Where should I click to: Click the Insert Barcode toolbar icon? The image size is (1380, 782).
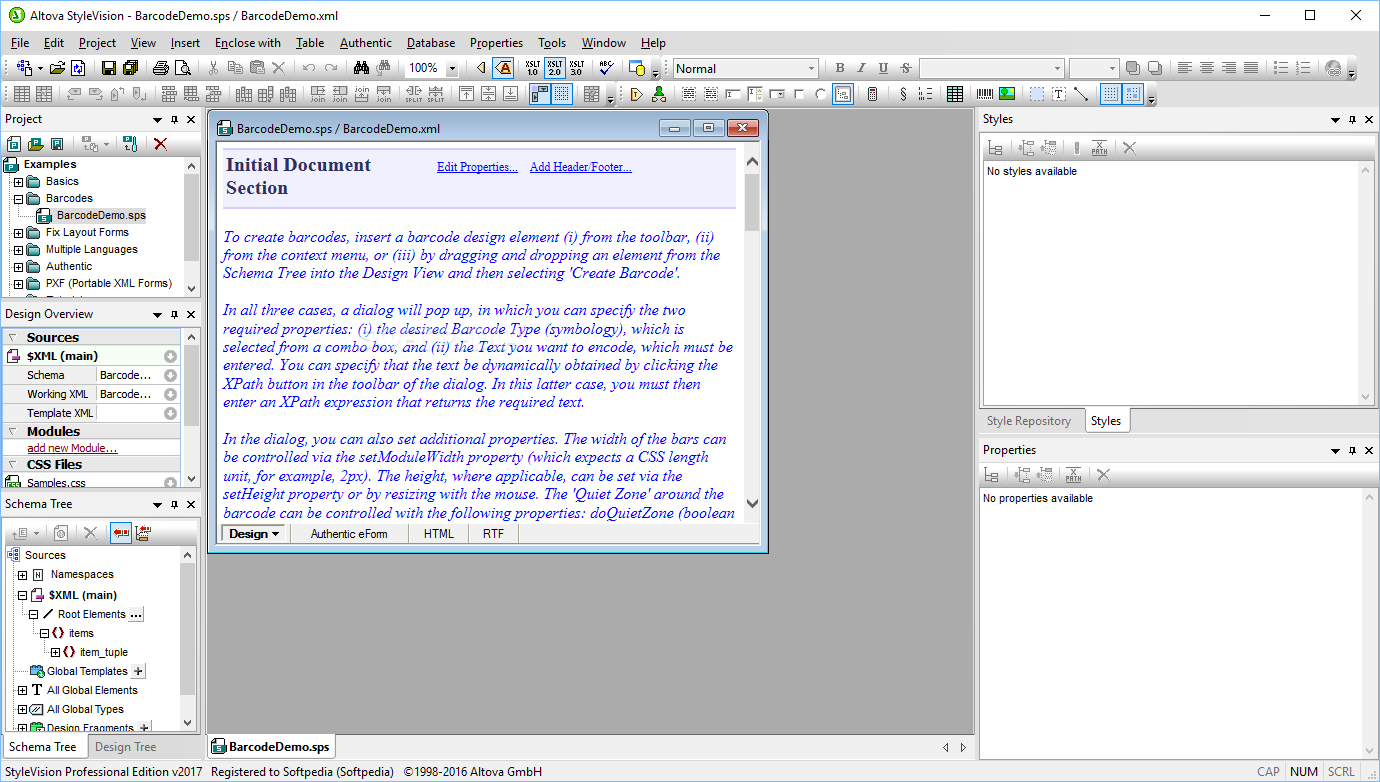click(x=985, y=94)
